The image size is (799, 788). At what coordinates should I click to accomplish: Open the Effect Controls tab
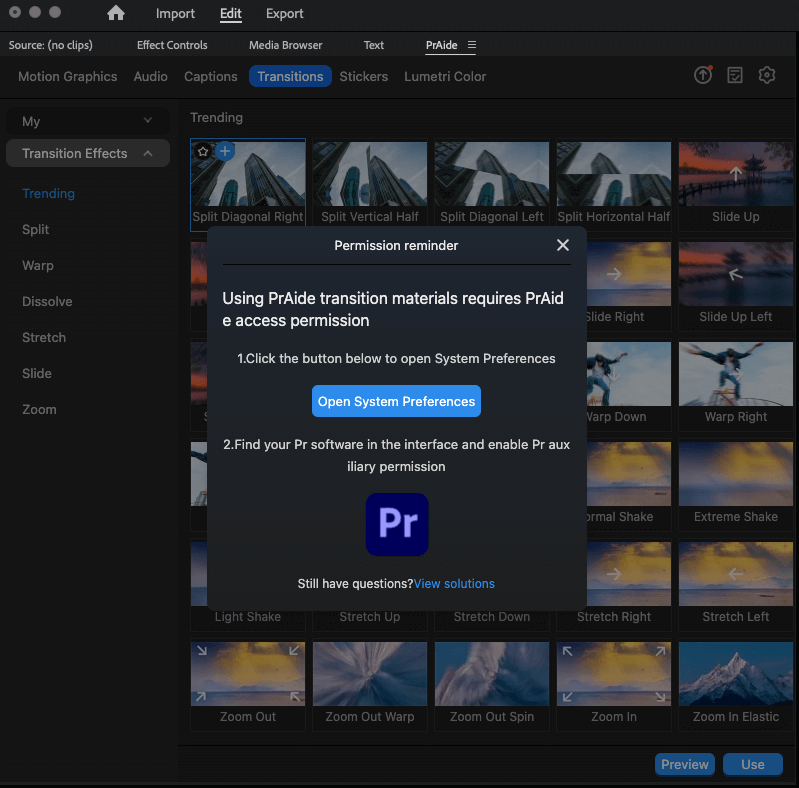(172, 45)
